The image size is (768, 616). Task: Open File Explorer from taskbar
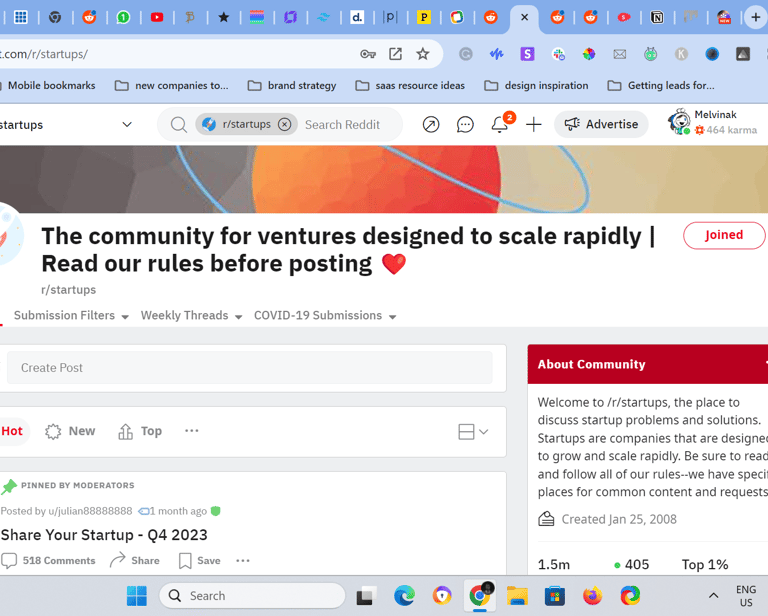pos(517,596)
